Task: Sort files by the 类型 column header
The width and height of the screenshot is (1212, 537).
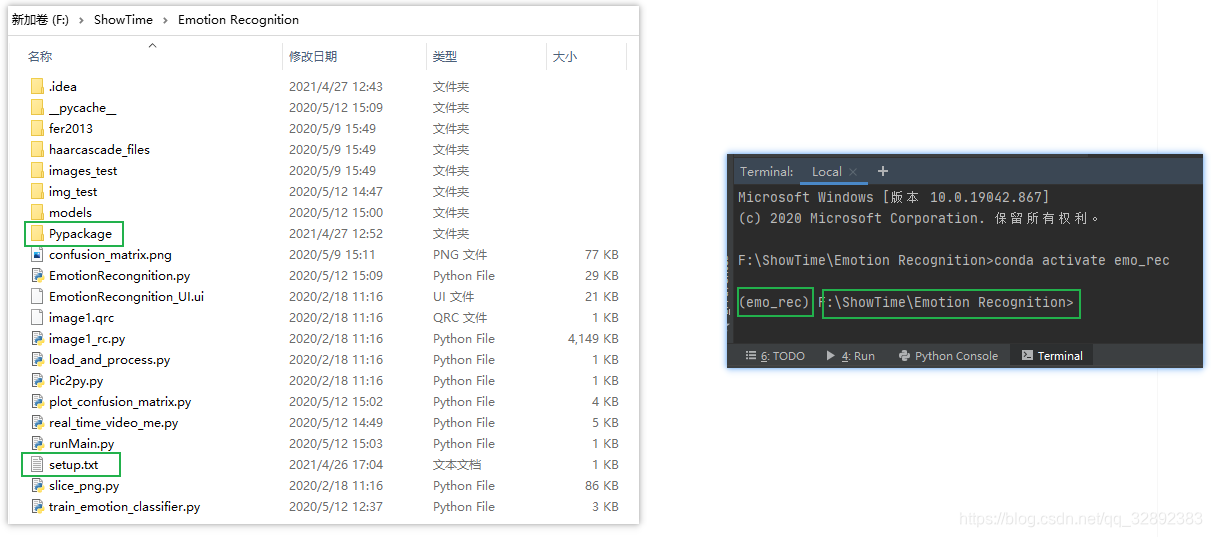Action: 445,57
